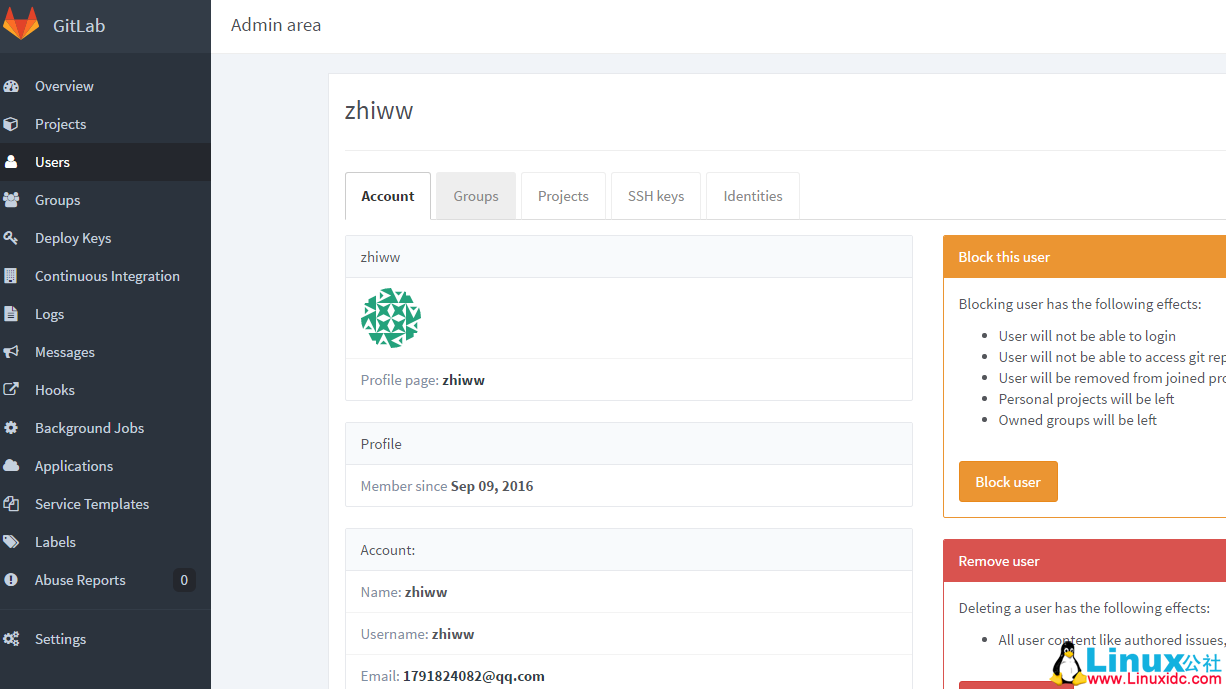Open Logs via its file icon

click(x=11, y=314)
